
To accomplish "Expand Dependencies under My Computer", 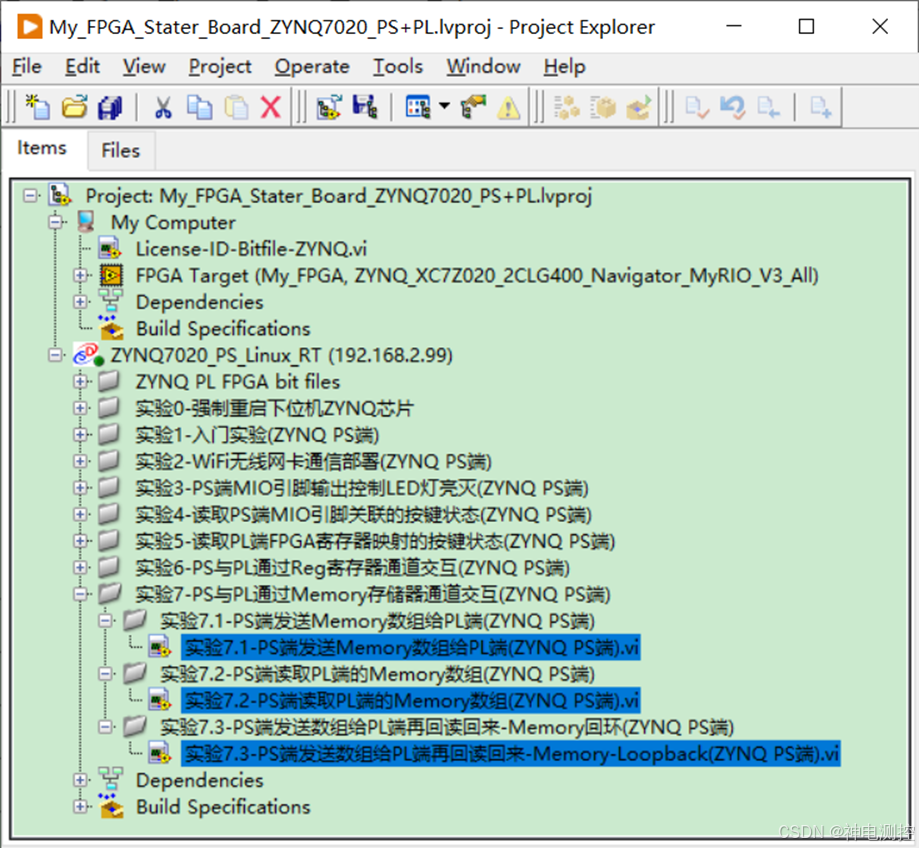I will (80, 301).
